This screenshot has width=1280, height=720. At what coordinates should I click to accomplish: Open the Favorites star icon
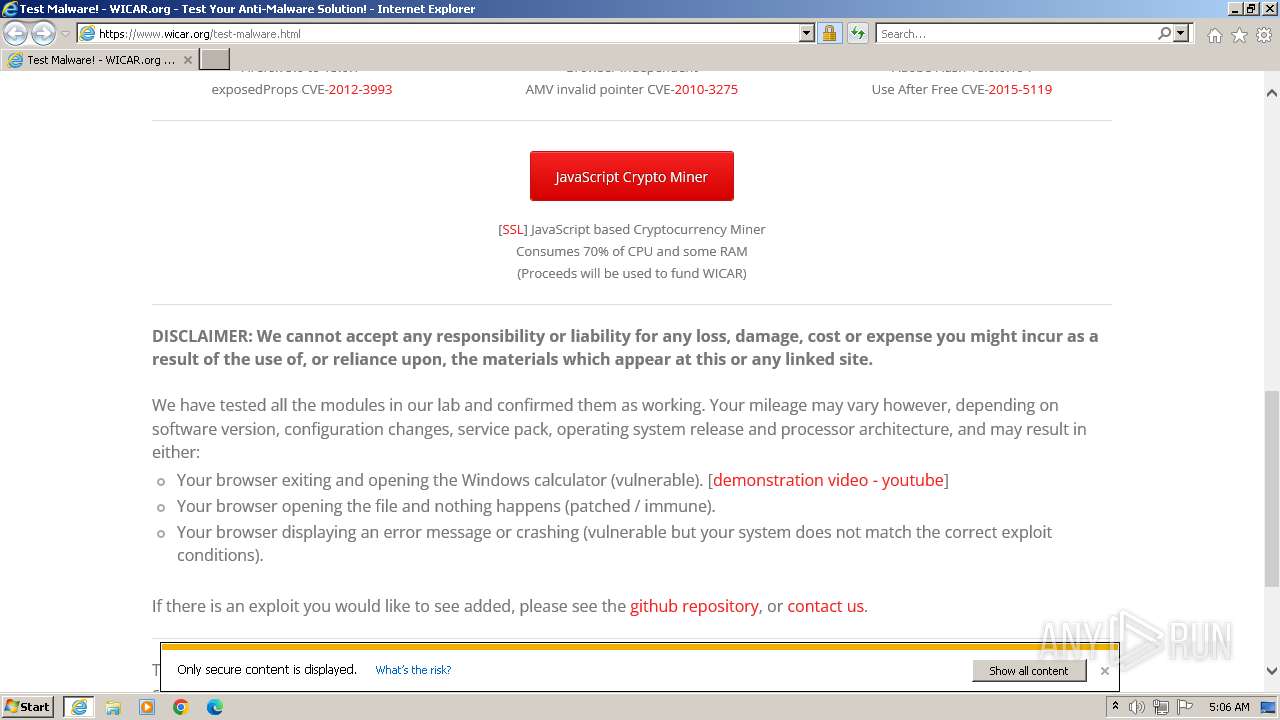coord(1239,35)
